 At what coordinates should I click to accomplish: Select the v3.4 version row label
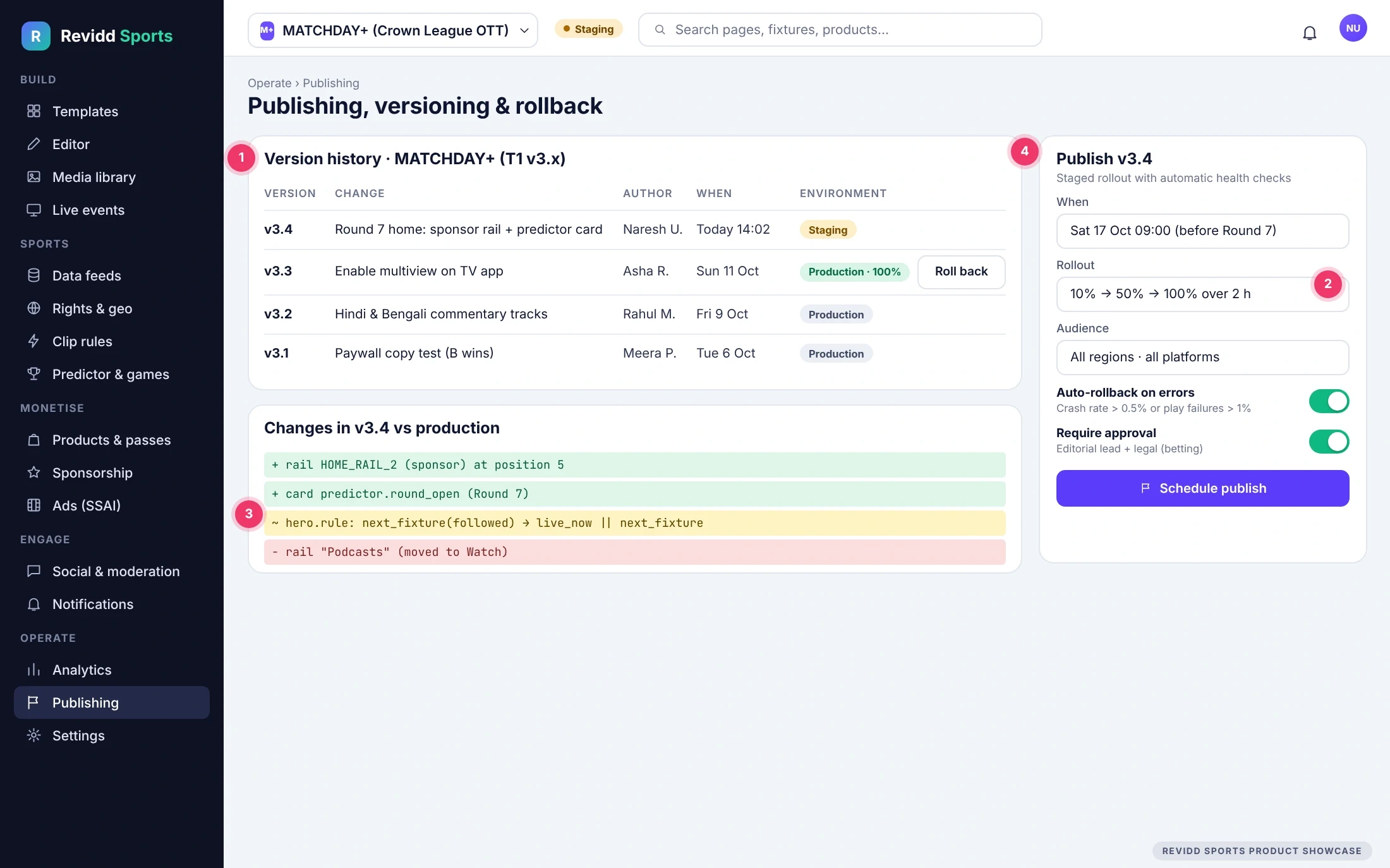point(278,229)
